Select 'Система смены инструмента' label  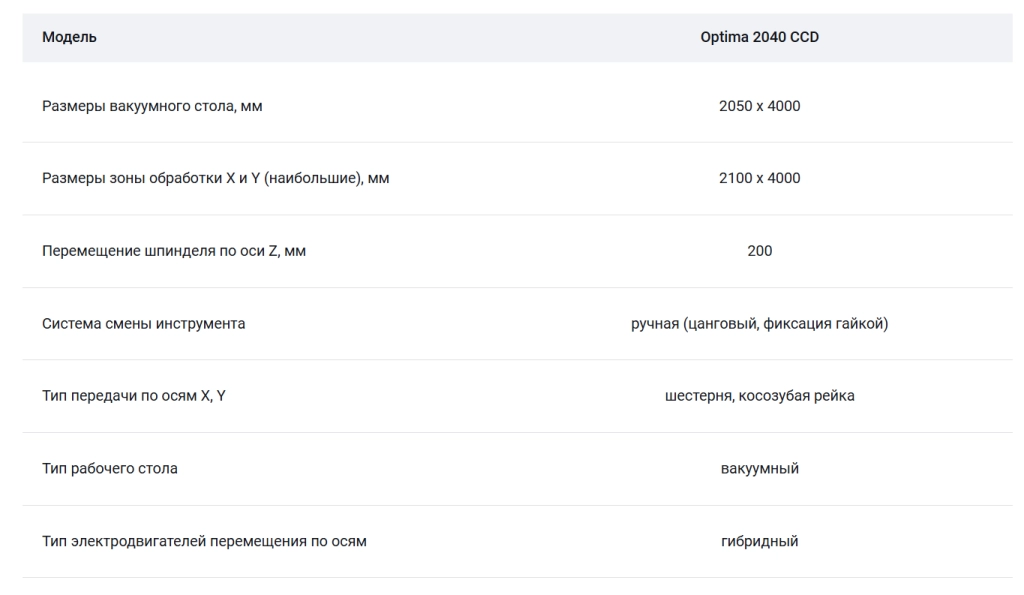click(x=144, y=324)
